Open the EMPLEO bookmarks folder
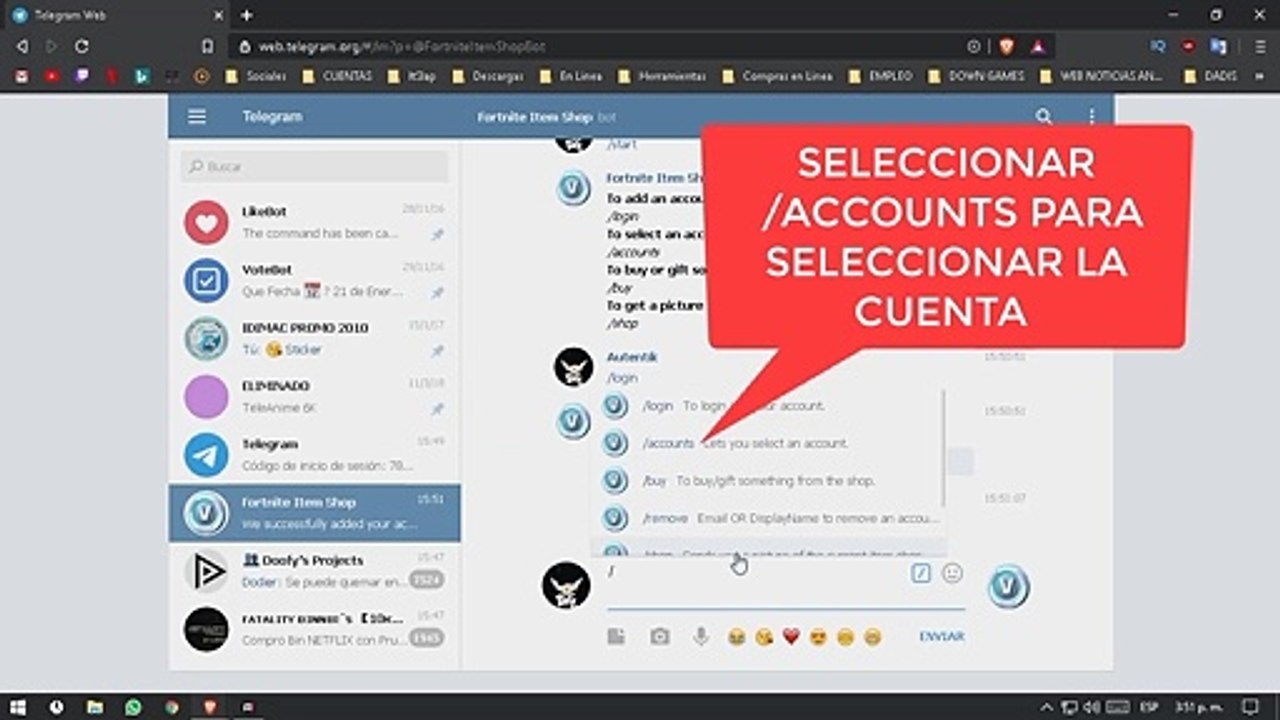The height and width of the screenshot is (720, 1280). click(x=881, y=76)
